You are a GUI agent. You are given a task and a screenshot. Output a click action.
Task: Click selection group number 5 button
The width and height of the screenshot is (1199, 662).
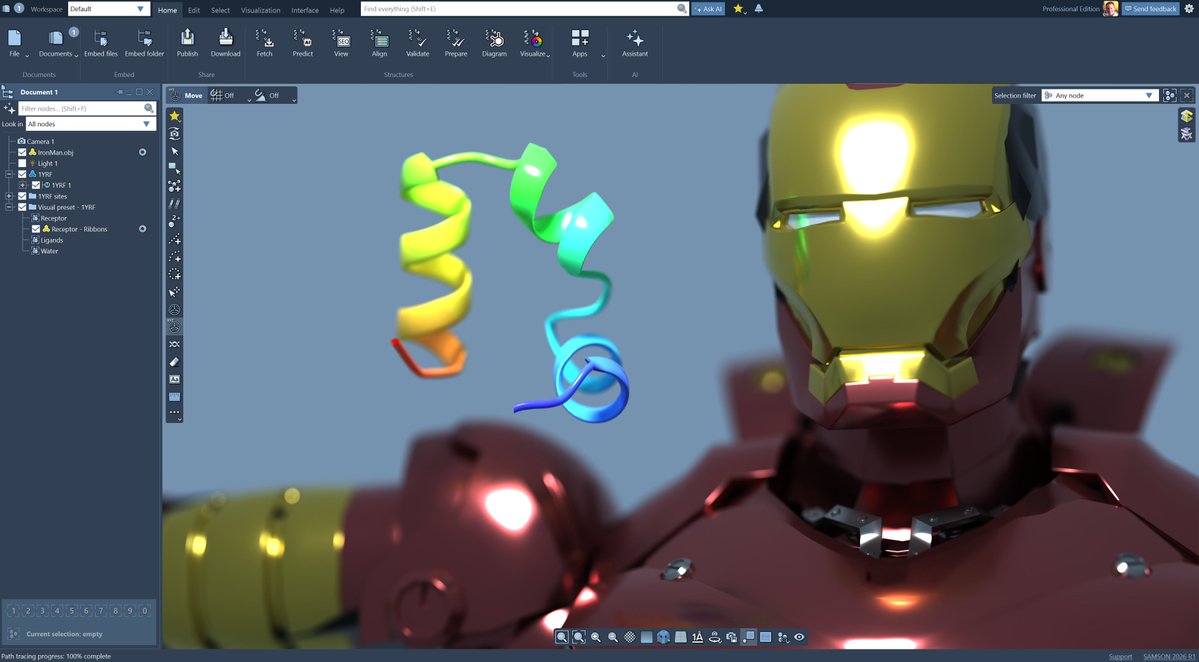click(71, 611)
